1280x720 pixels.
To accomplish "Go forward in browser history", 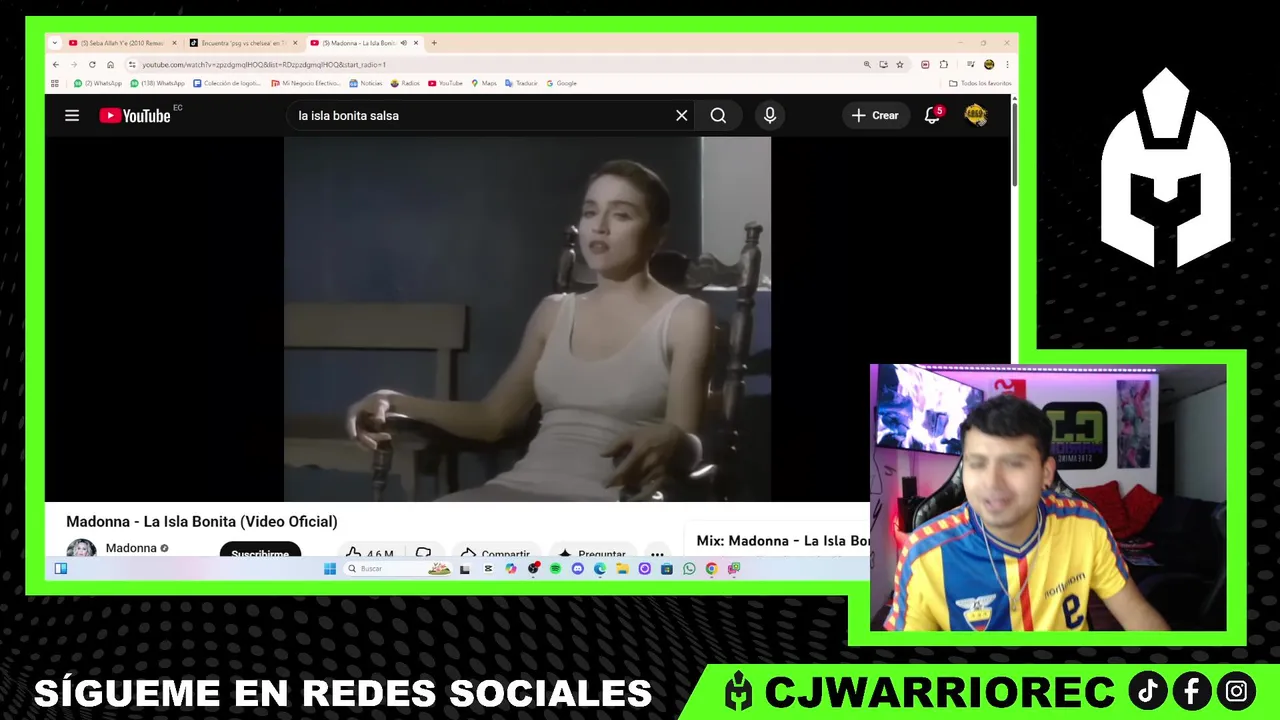I will tap(74, 64).
